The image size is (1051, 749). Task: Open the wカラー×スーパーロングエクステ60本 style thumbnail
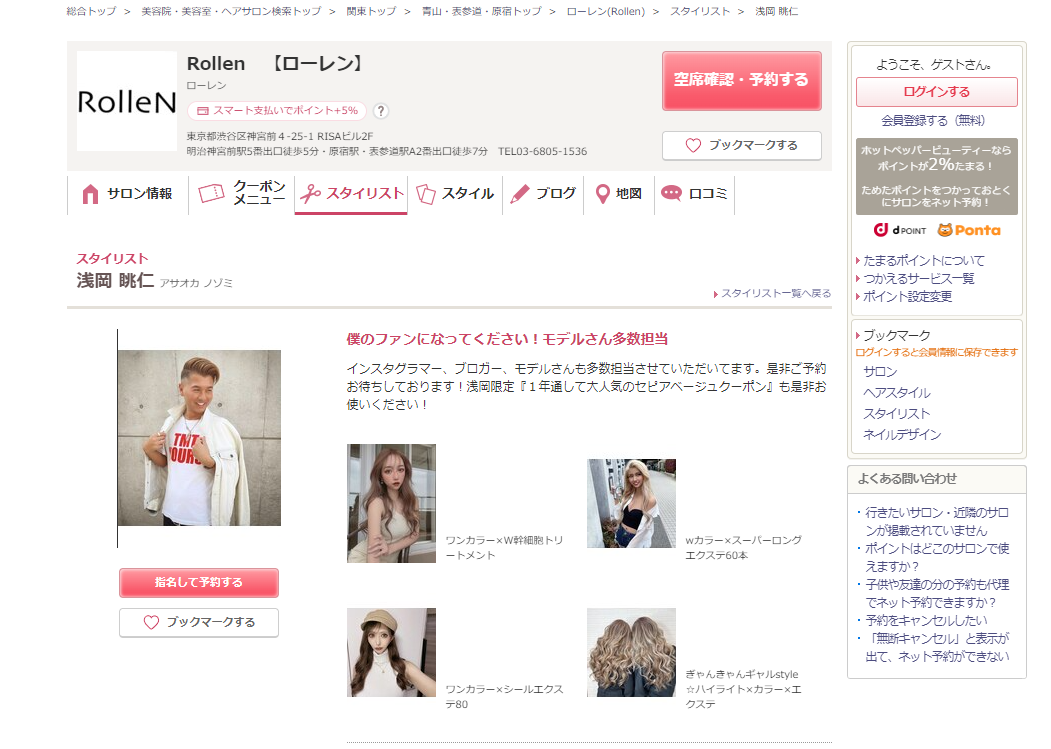[631, 504]
